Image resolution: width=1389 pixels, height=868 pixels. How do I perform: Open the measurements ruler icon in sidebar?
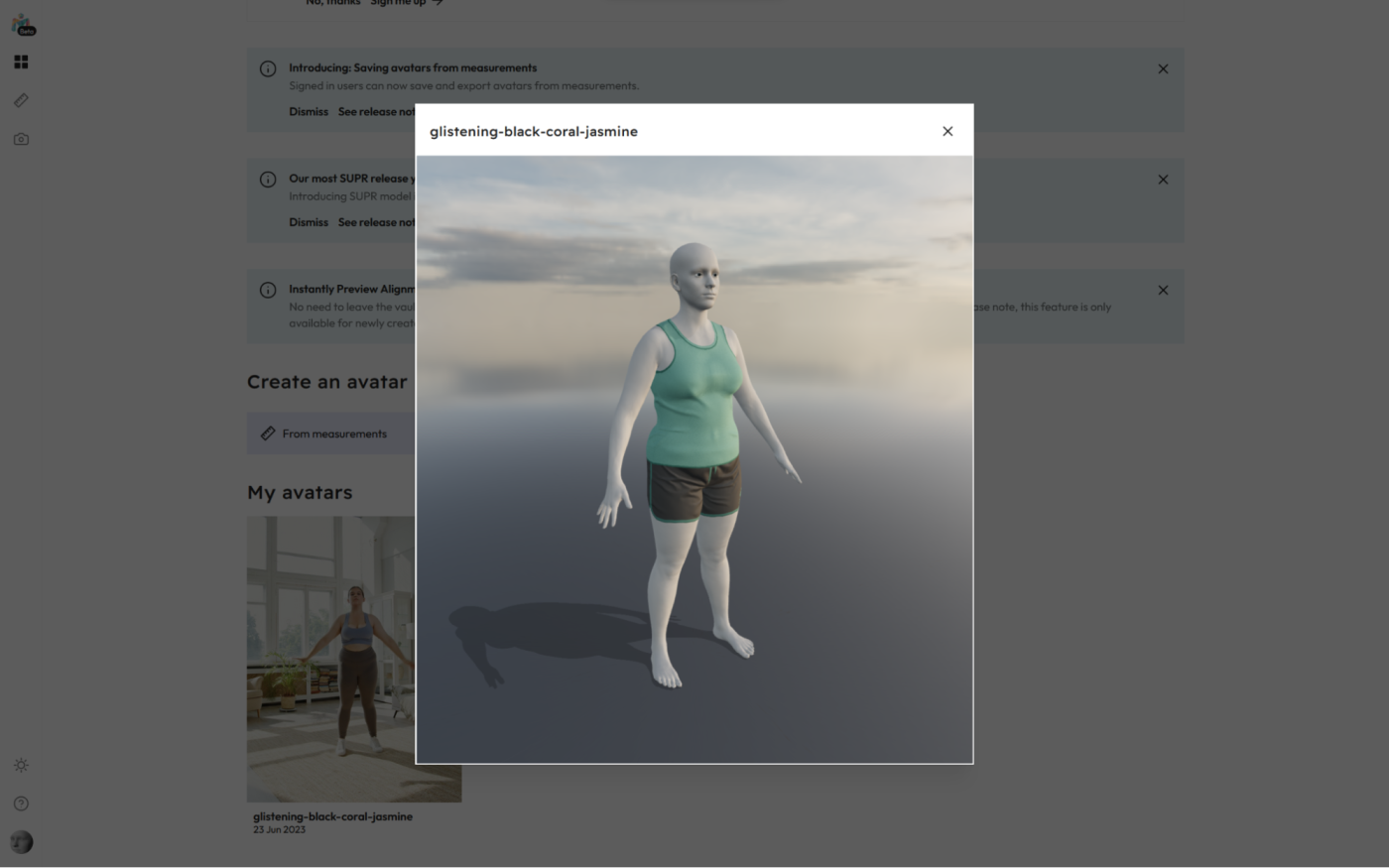pyautogui.click(x=21, y=100)
